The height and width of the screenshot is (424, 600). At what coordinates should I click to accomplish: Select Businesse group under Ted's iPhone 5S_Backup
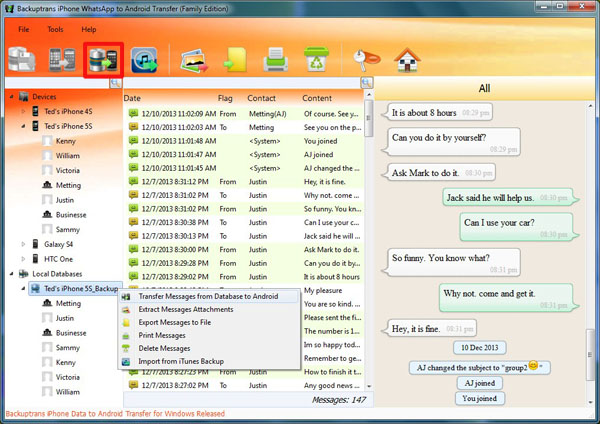pyautogui.click(x=71, y=333)
